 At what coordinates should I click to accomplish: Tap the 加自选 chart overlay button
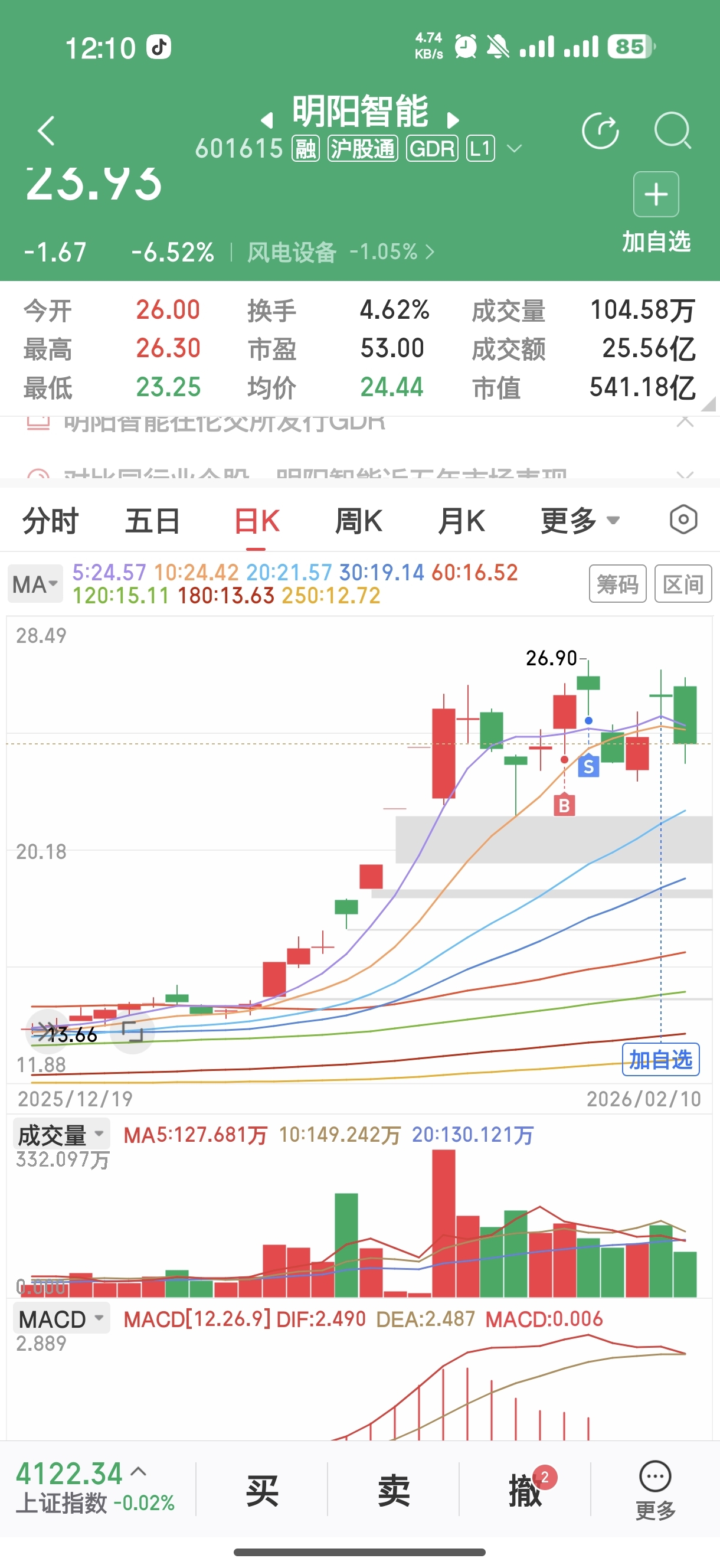660,1060
